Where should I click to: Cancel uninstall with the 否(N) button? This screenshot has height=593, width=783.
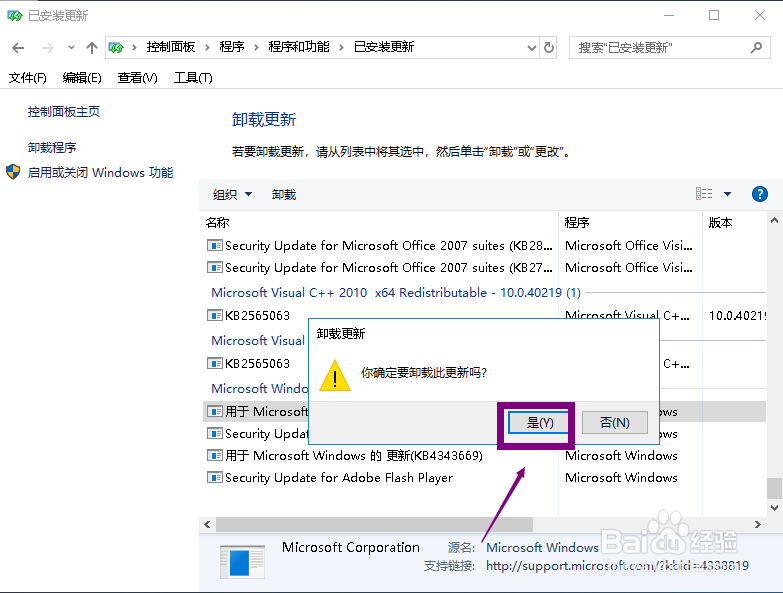point(615,423)
